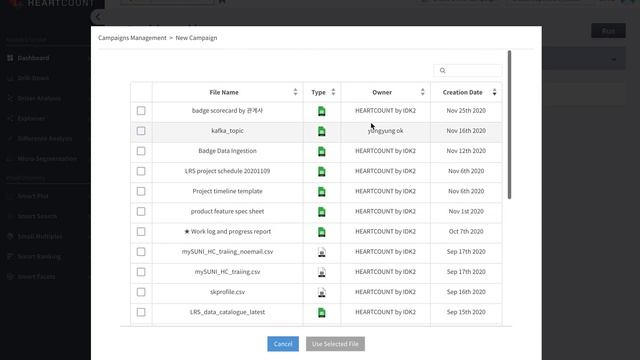This screenshot has width=640, height=360.
Task: Click Use Selected File button
Action: pos(335,344)
